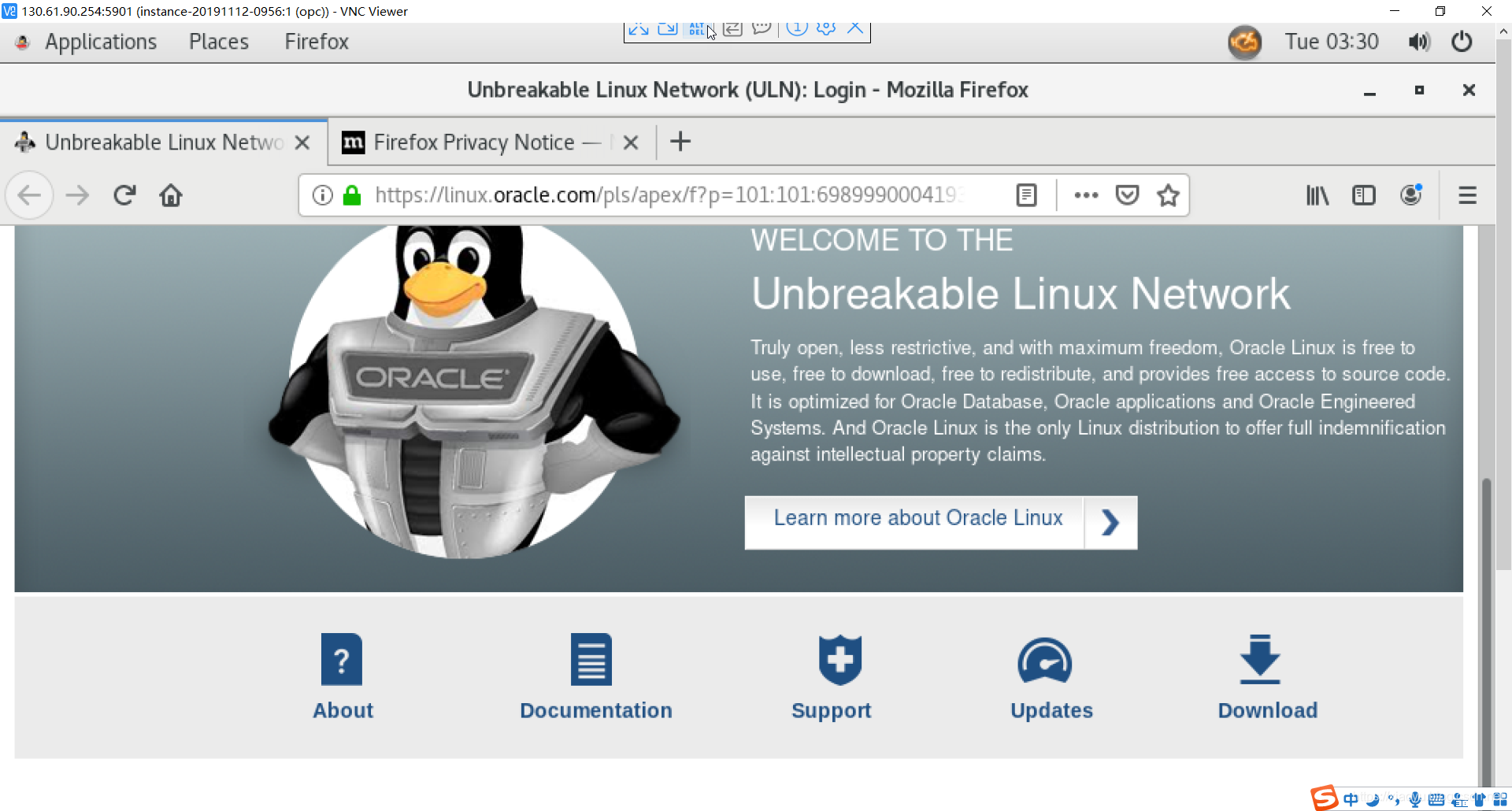Open the About question-mark icon

[342, 660]
